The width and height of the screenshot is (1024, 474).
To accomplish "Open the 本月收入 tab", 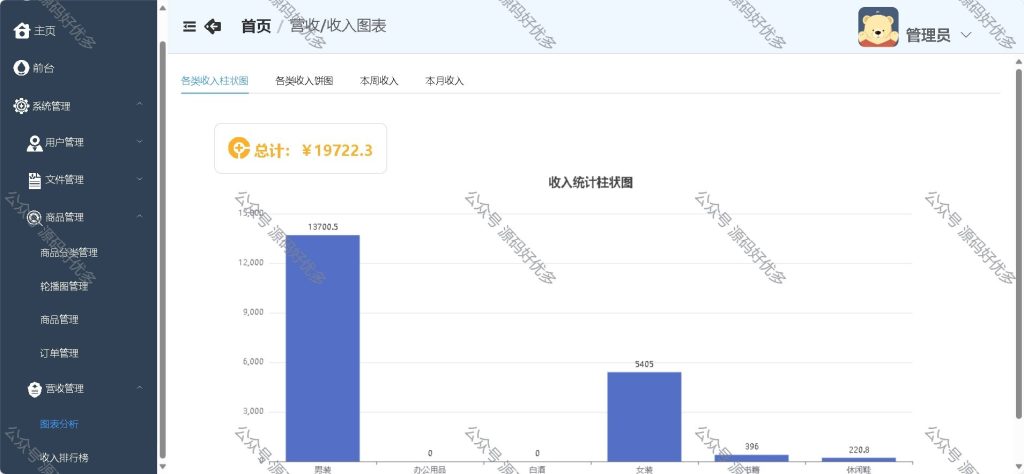I will [444, 81].
